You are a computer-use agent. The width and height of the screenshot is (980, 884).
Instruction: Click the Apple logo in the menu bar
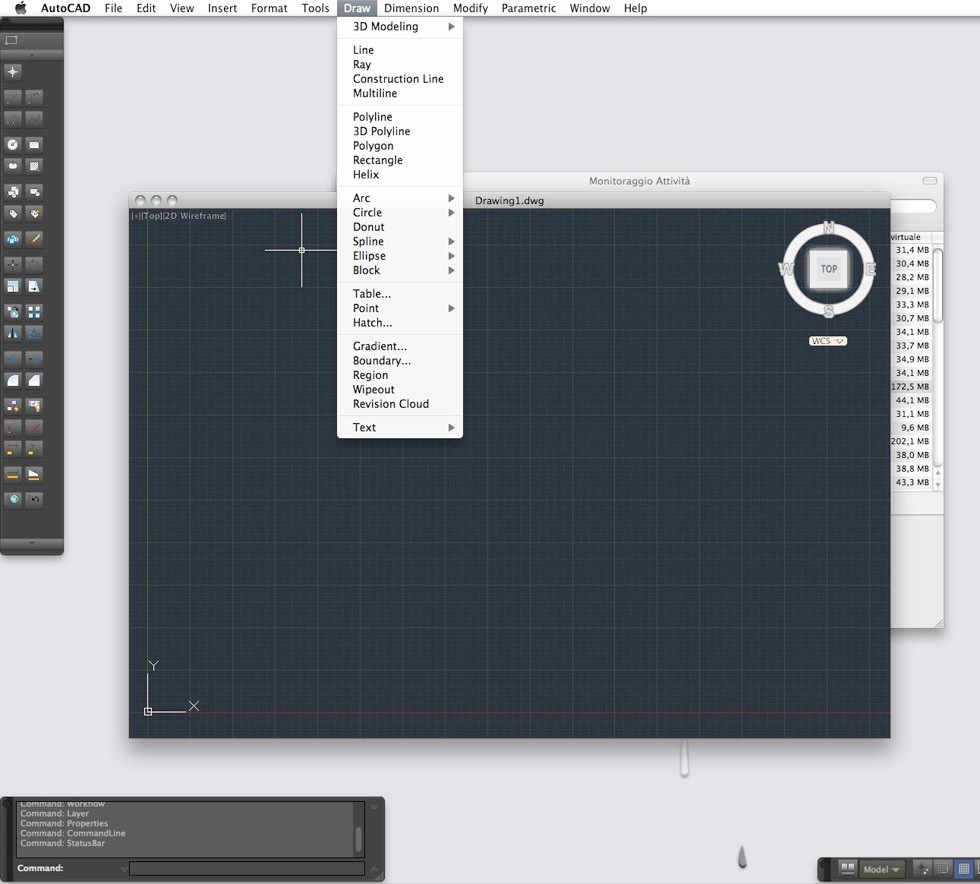[x=20, y=8]
